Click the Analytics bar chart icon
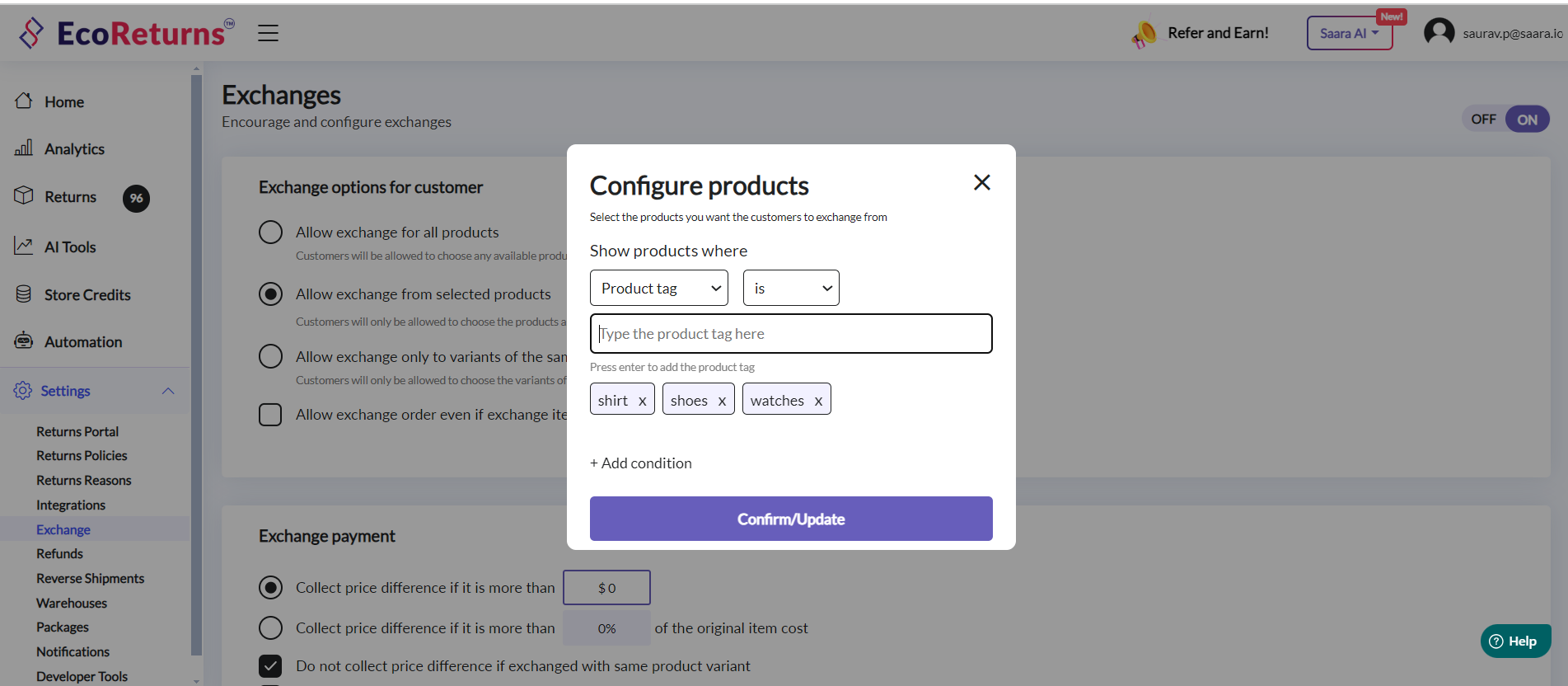This screenshot has height=686, width=1568. pyautogui.click(x=24, y=148)
